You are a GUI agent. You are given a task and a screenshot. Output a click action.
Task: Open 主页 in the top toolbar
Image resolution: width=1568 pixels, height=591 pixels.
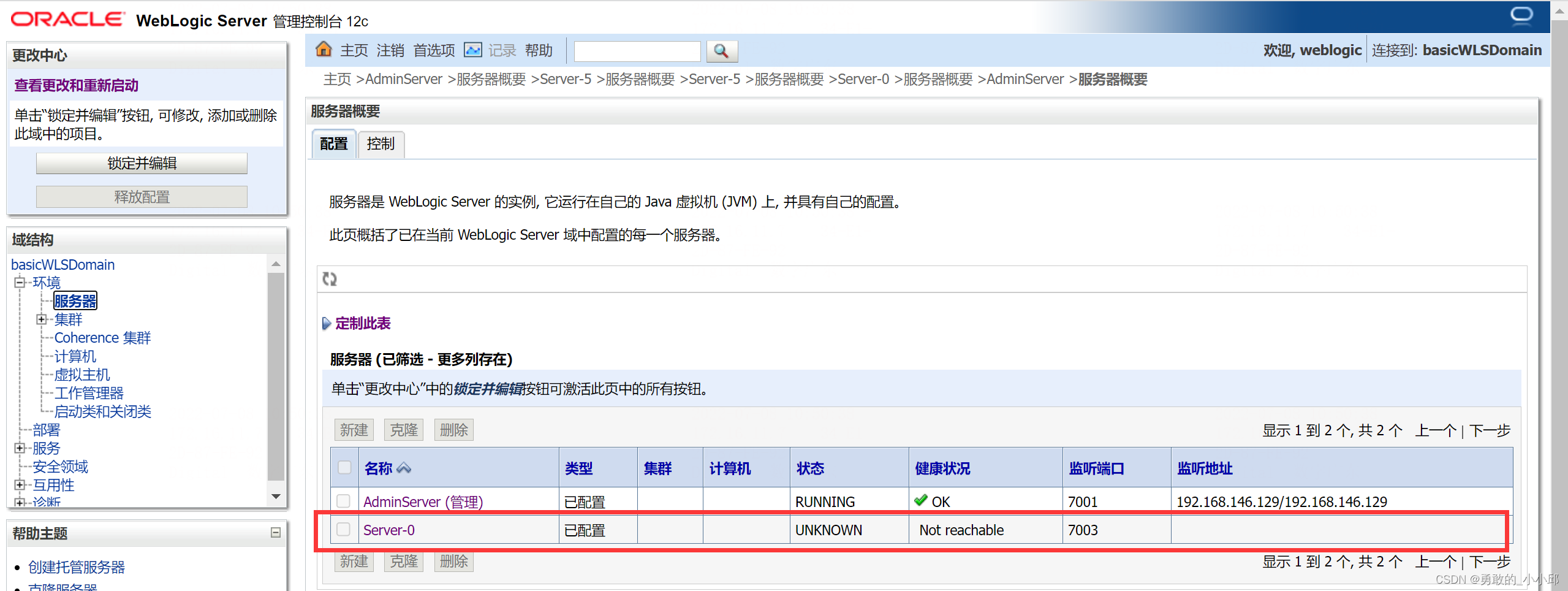(354, 50)
